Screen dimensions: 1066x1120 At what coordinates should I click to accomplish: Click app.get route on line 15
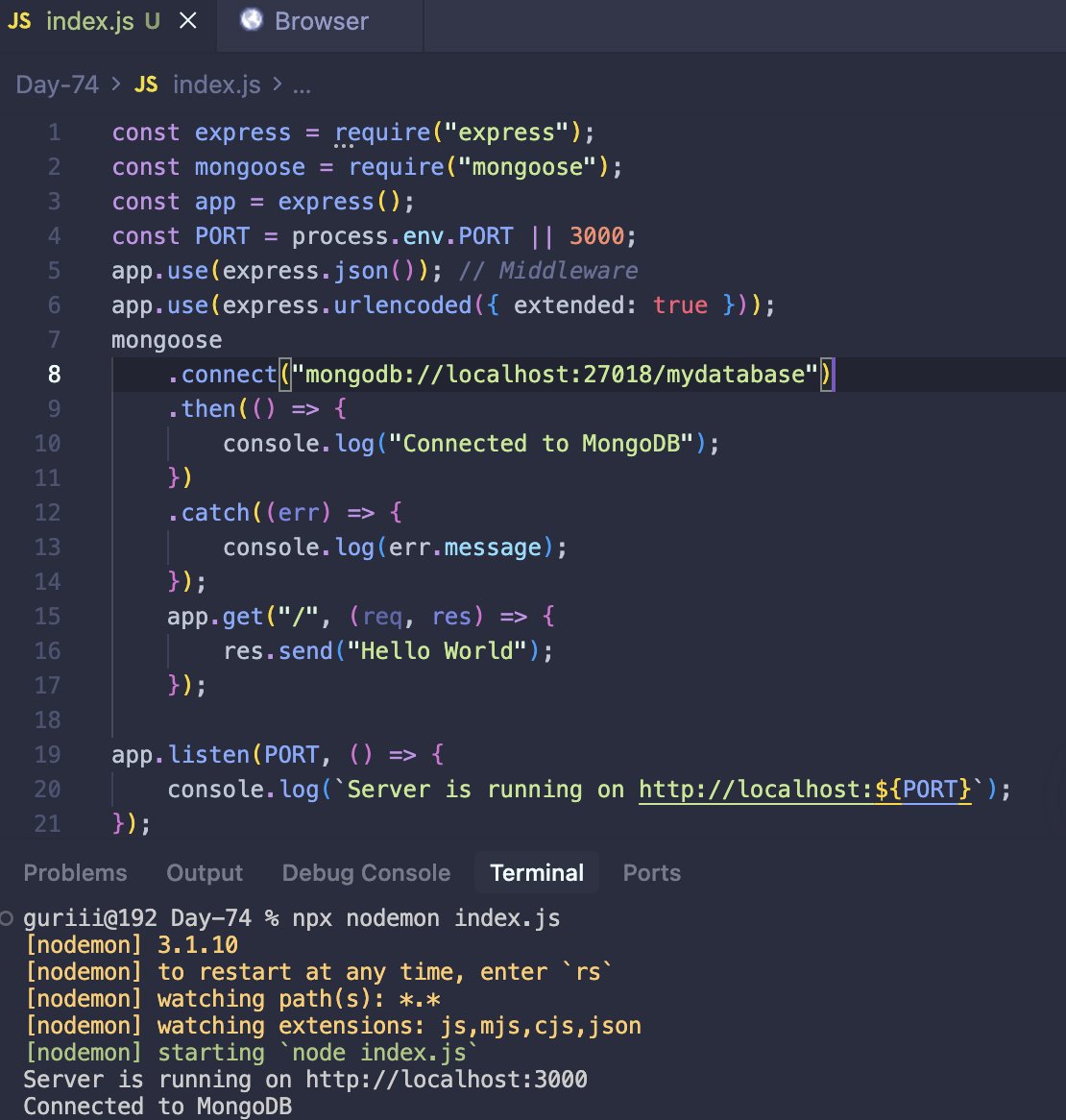coord(215,617)
